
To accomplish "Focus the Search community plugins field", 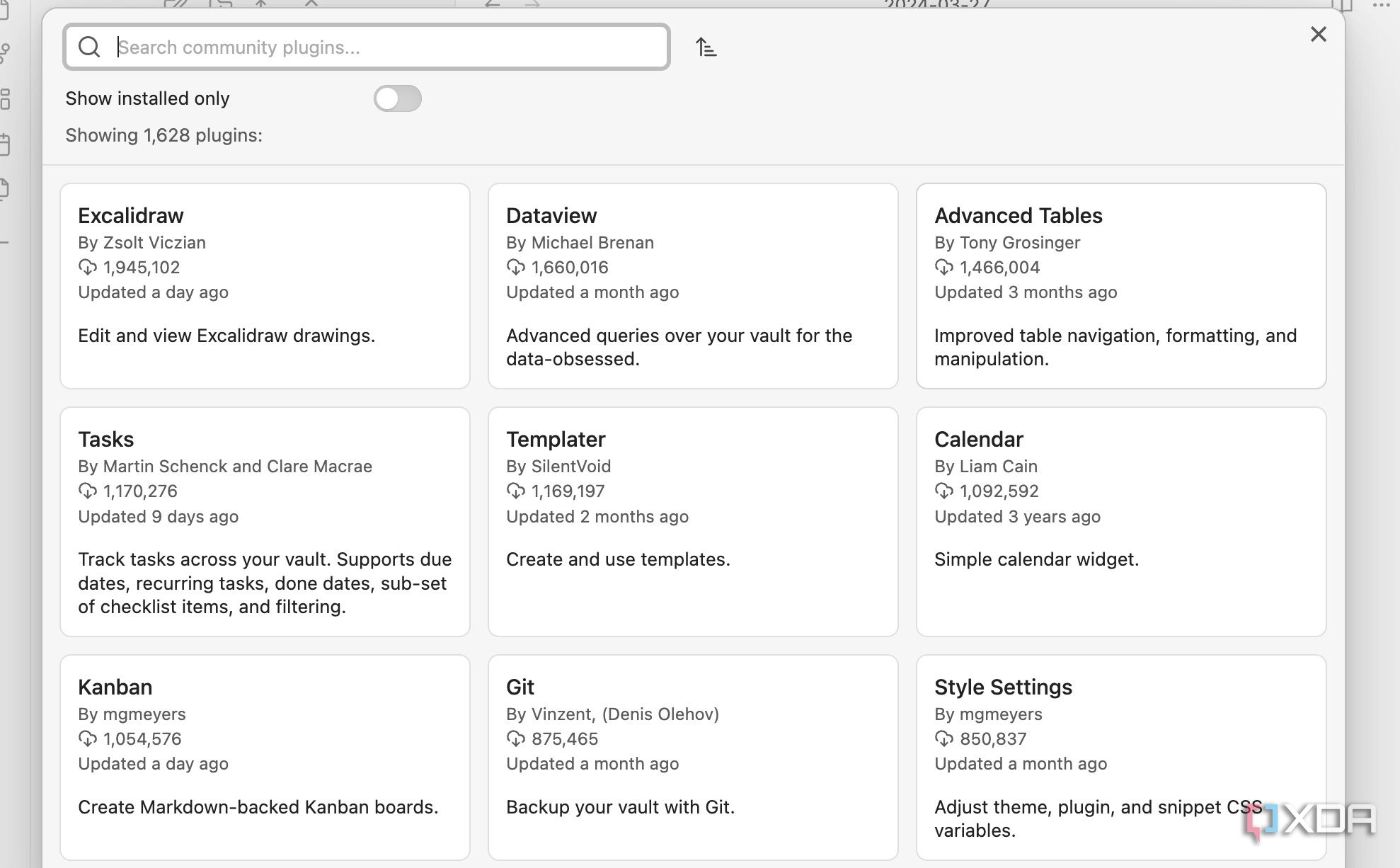I will point(367,47).
